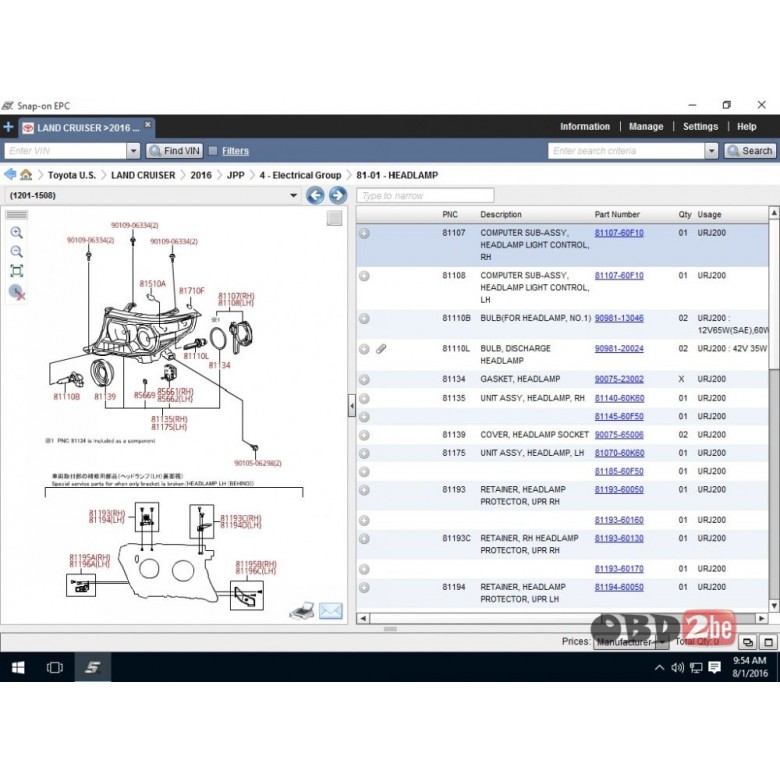Image resolution: width=780 pixels, height=780 pixels.
Task: Add 81134 headlamp gasket row
Action: pos(364,380)
